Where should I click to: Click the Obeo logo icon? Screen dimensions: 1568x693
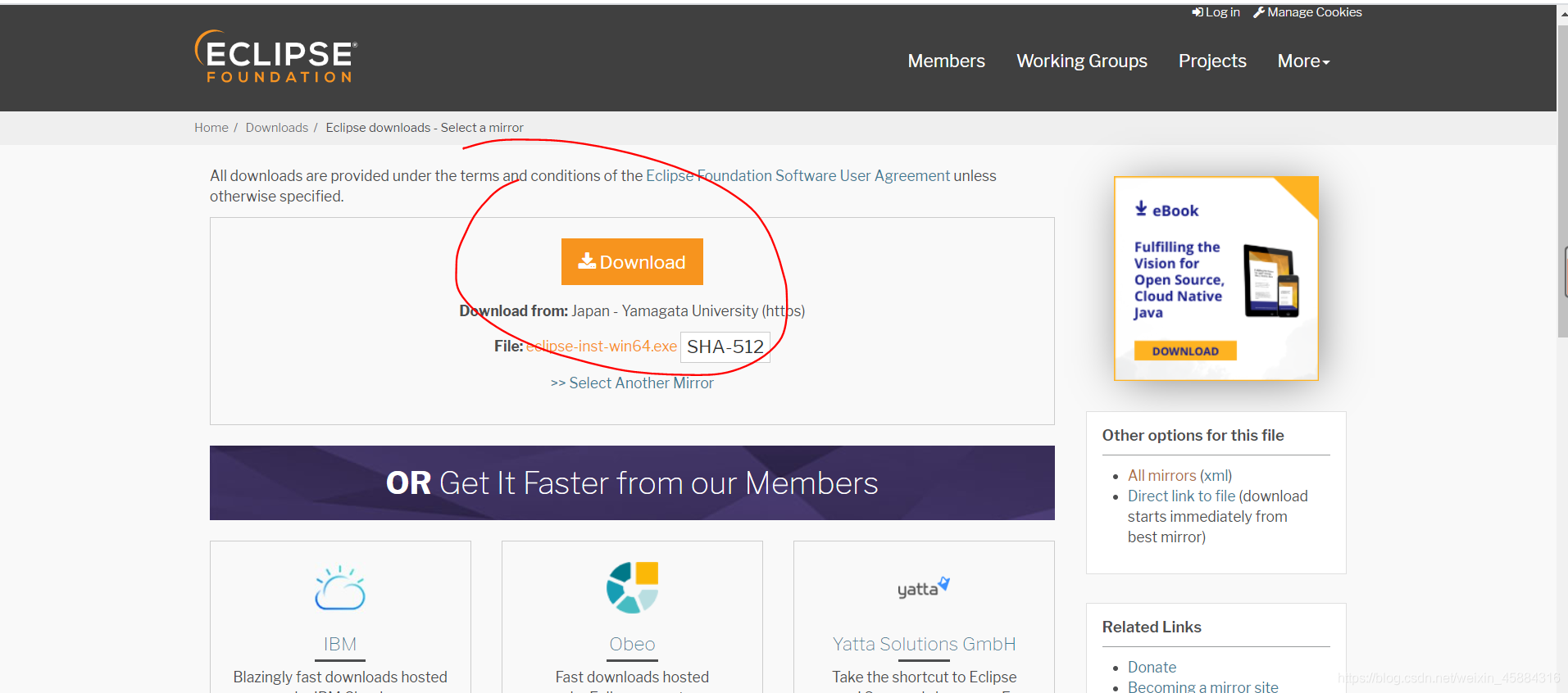[632, 587]
